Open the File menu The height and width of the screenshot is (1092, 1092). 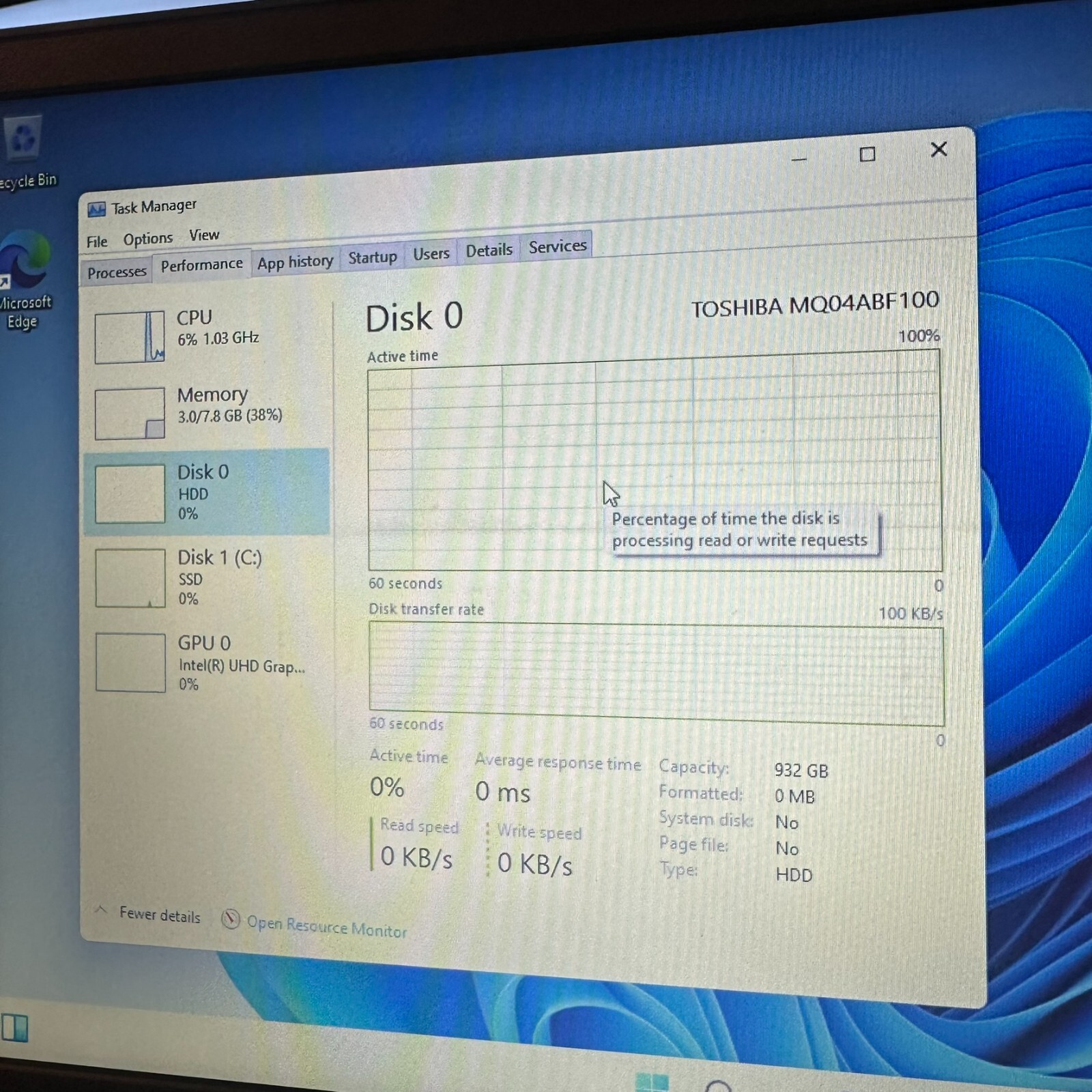[x=97, y=242]
